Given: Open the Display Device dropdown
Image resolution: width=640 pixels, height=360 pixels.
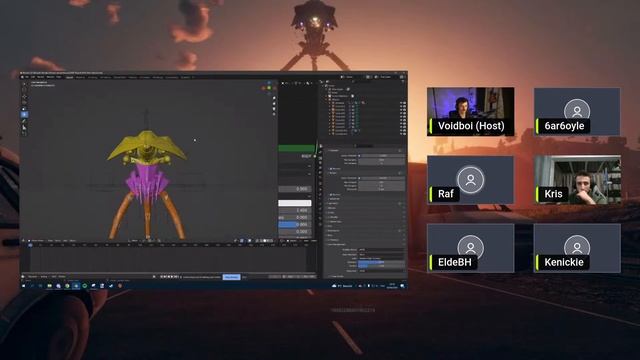Looking at the screenshot, I should point(381,250).
